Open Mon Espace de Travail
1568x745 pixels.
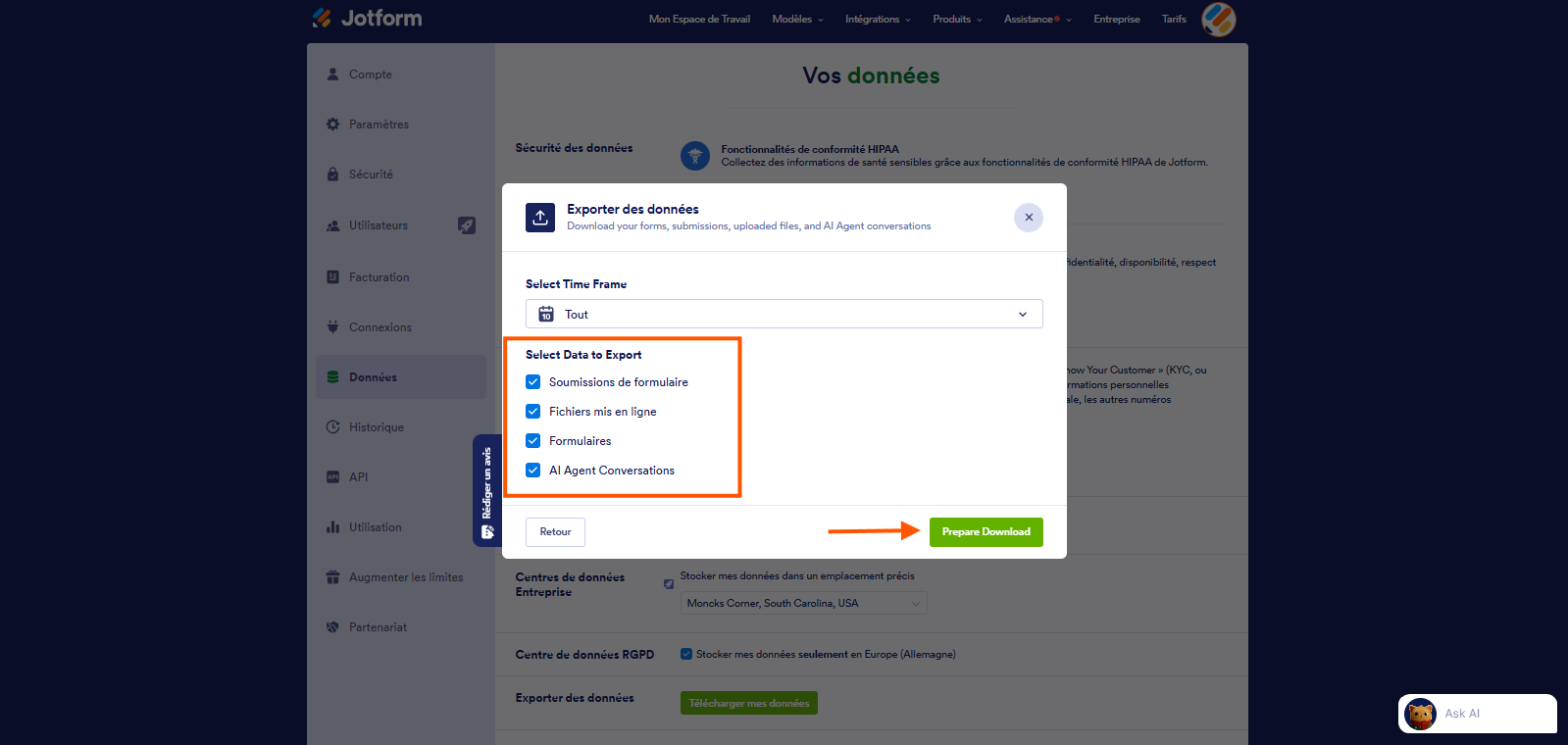click(699, 19)
